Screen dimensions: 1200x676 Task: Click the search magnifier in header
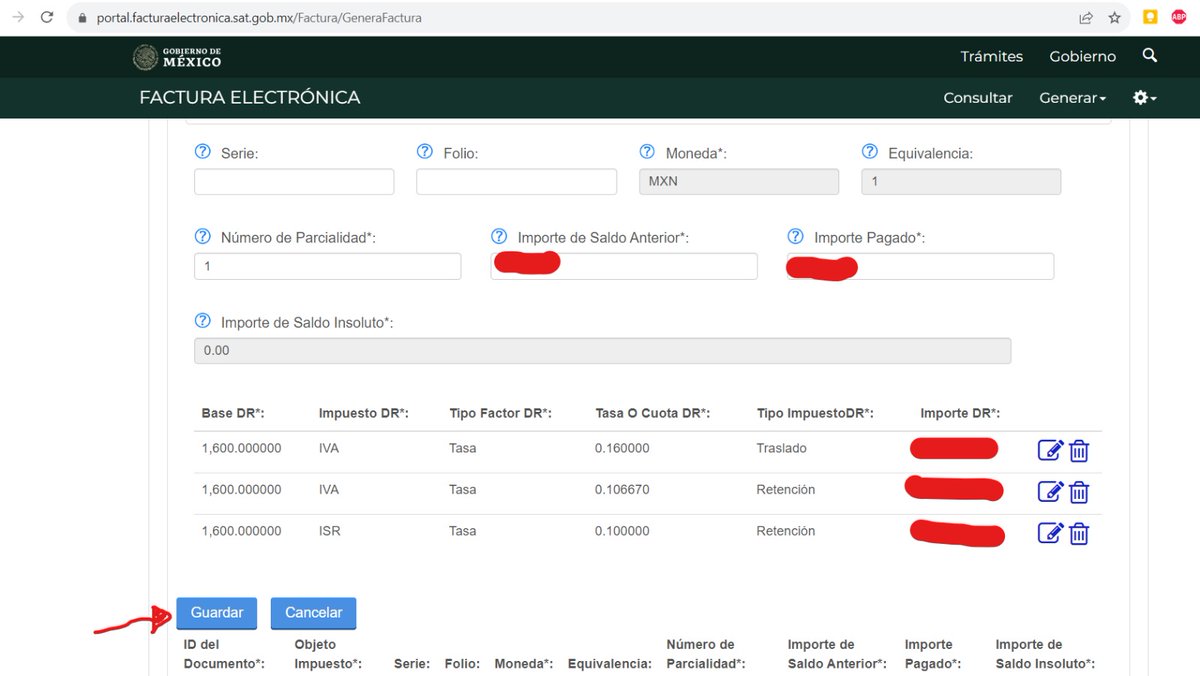point(1150,56)
